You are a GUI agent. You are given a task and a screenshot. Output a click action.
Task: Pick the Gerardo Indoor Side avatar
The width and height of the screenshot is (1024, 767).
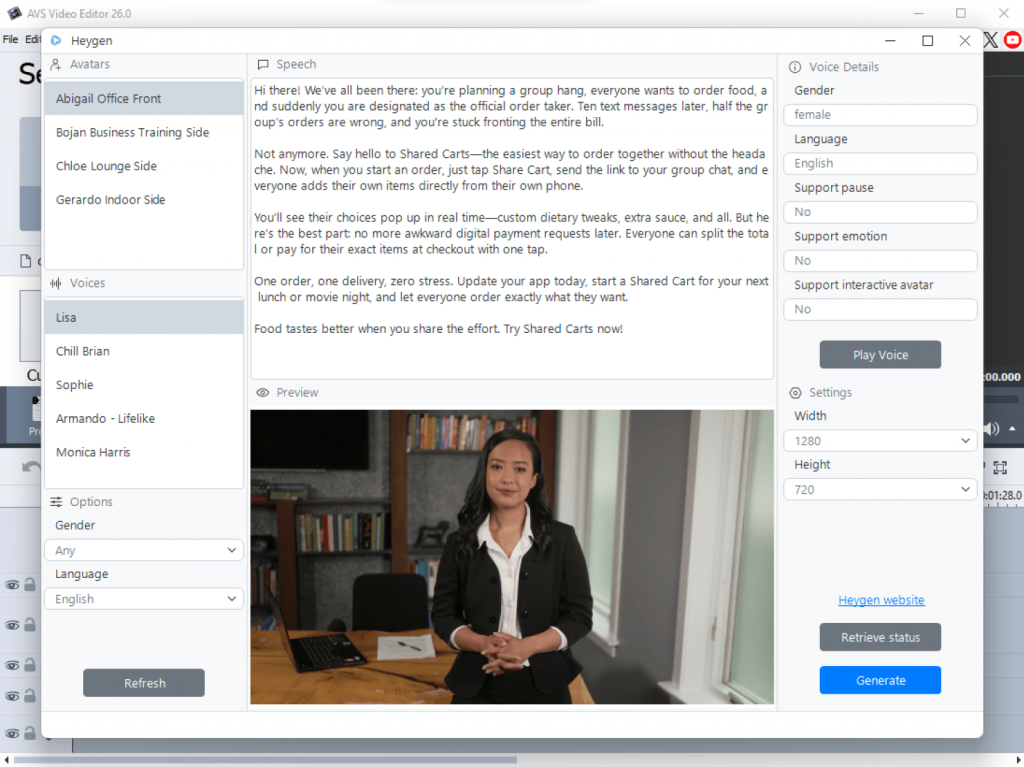click(144, 200)
